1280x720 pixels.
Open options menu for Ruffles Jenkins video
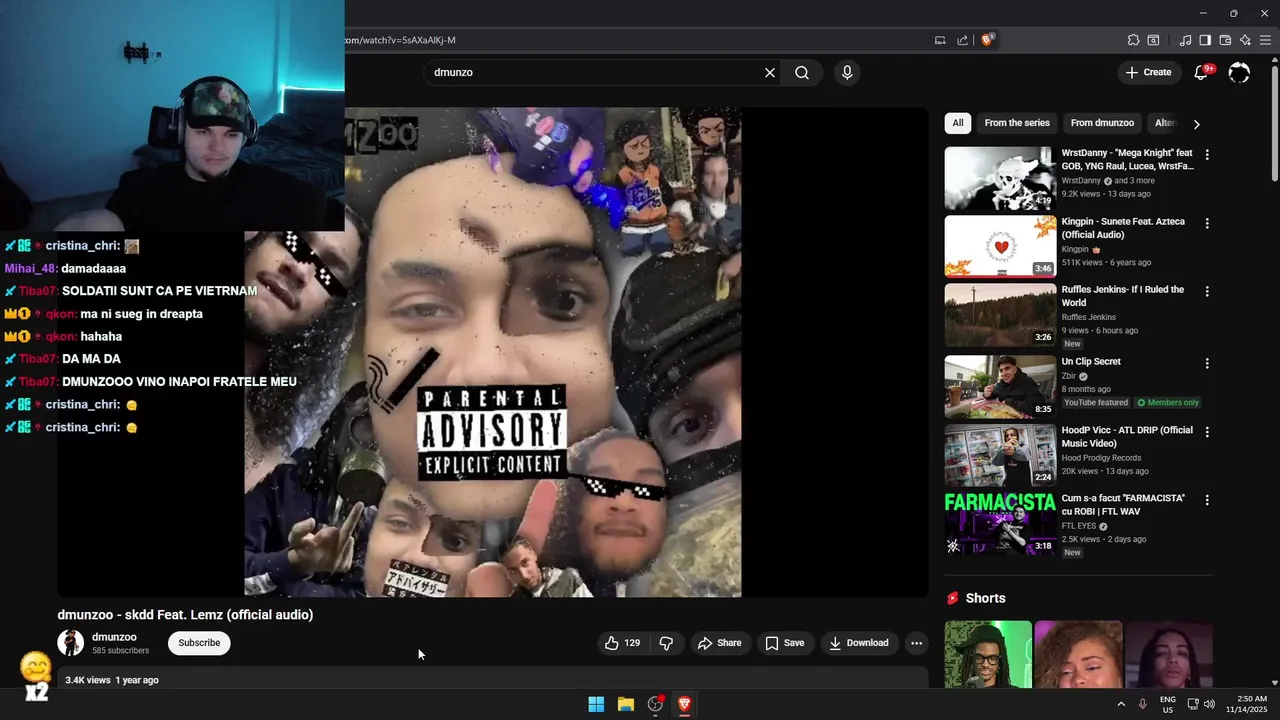tap(1207, 291)
